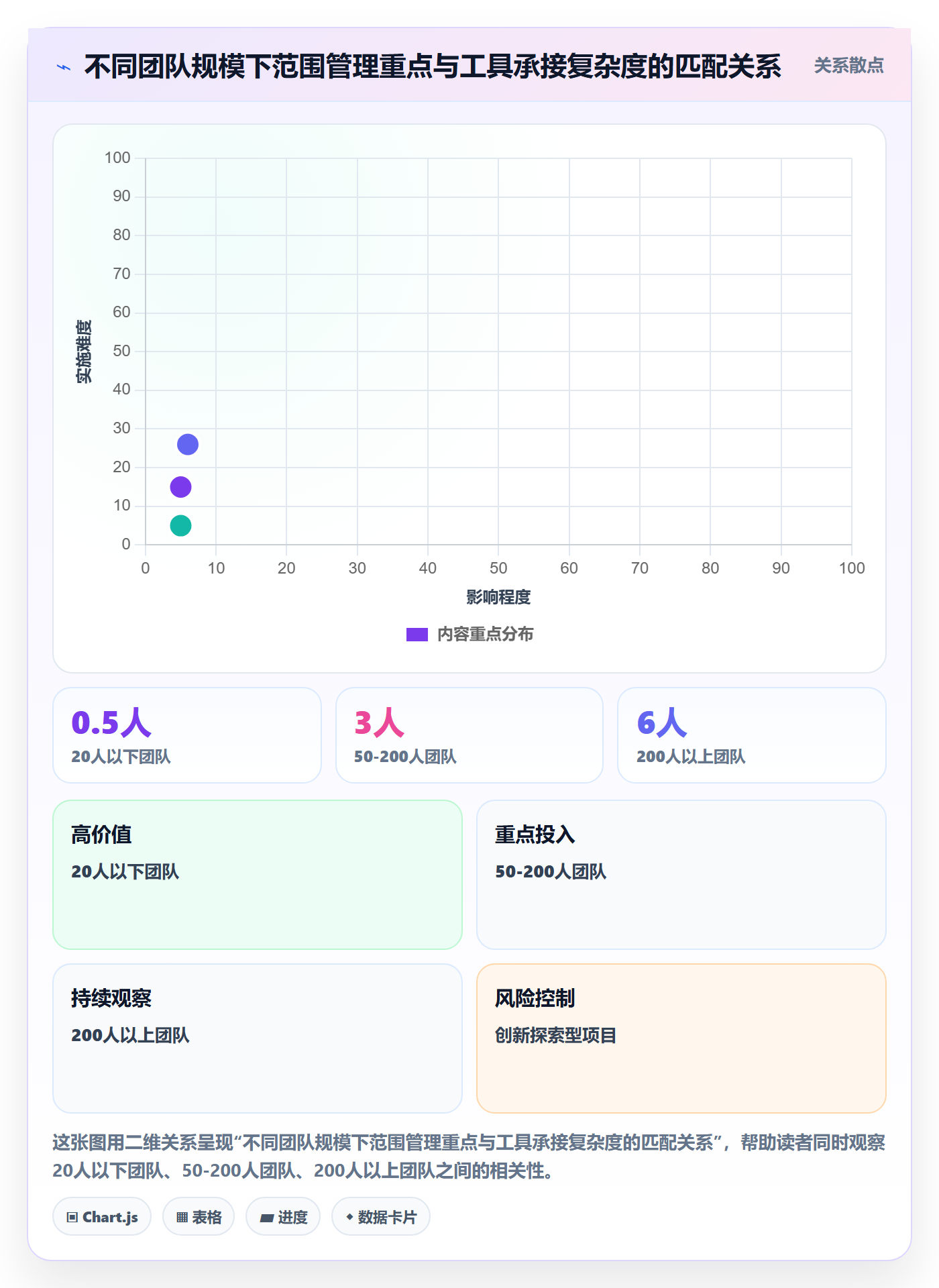939x1288 pixels.
Task: Click the 50-200人团队 label under 3人
Action: coord(405,757)
